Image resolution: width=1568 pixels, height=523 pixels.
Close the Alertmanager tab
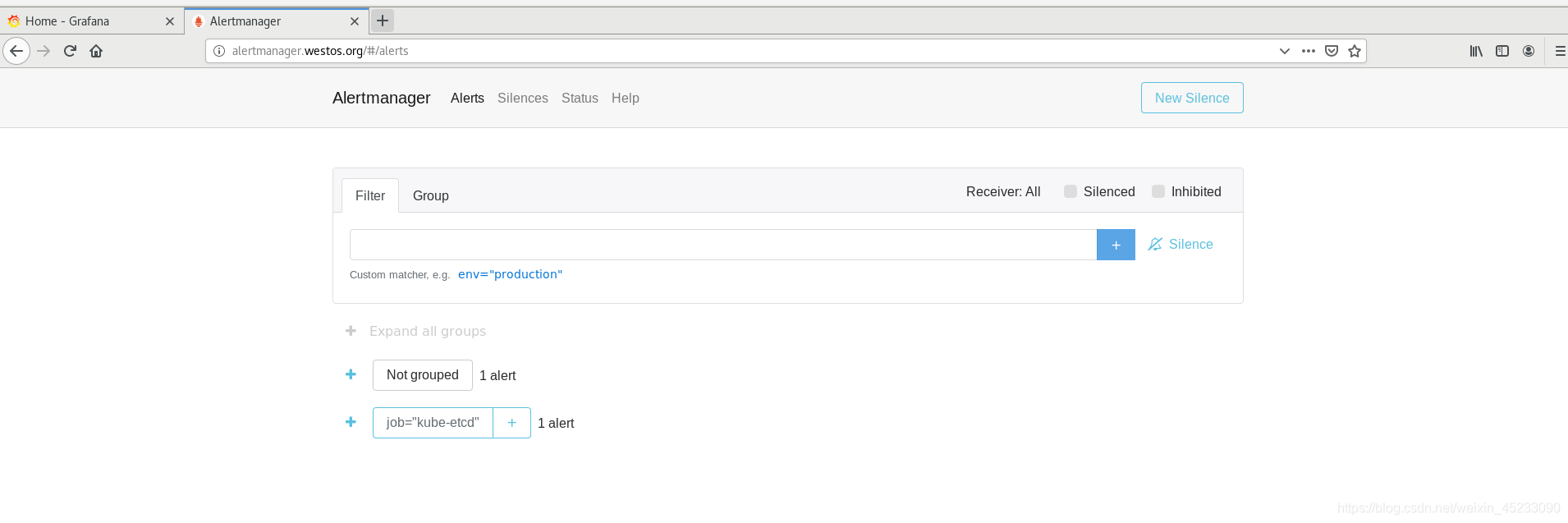(355, 21)
